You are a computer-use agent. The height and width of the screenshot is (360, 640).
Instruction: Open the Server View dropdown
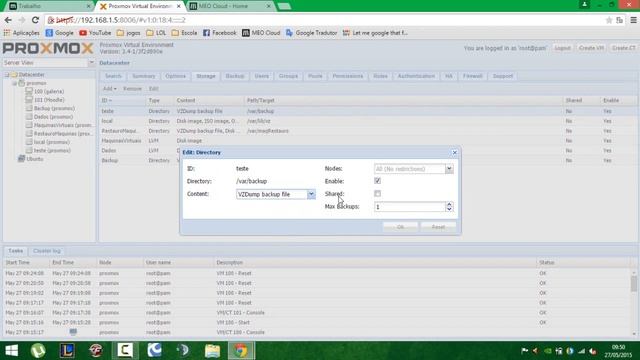click(x=91, y=62)
